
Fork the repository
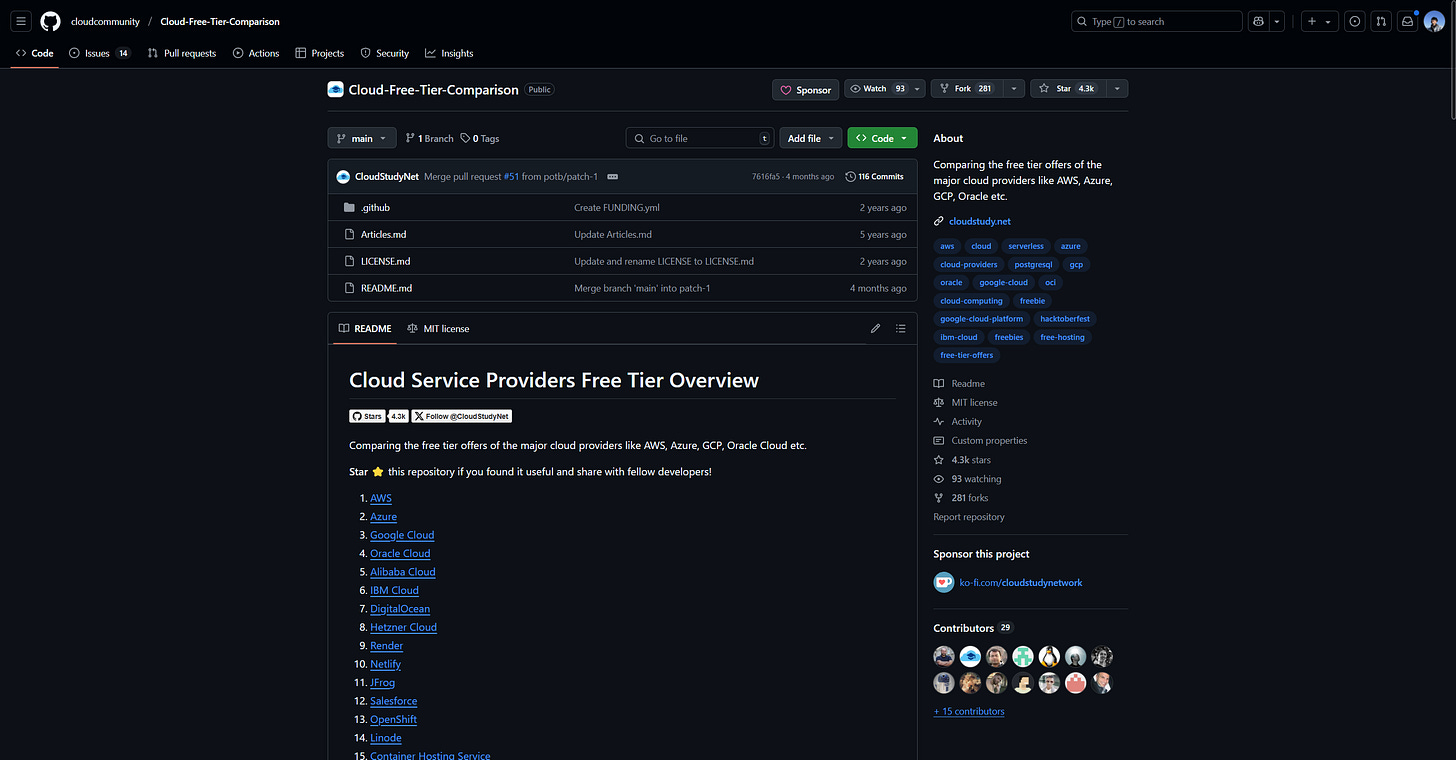967,89
